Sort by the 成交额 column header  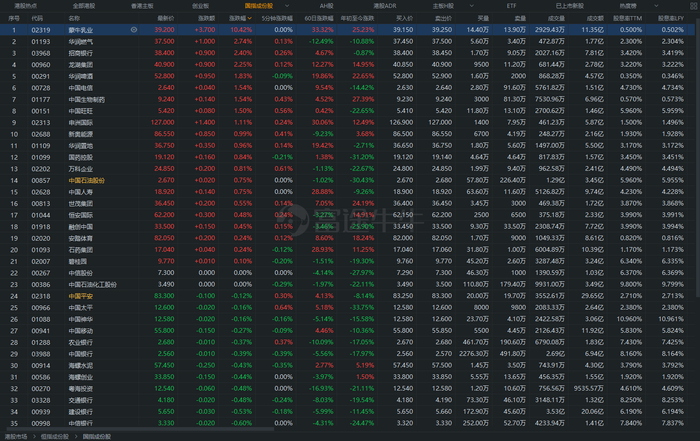[x=595, y=18]
